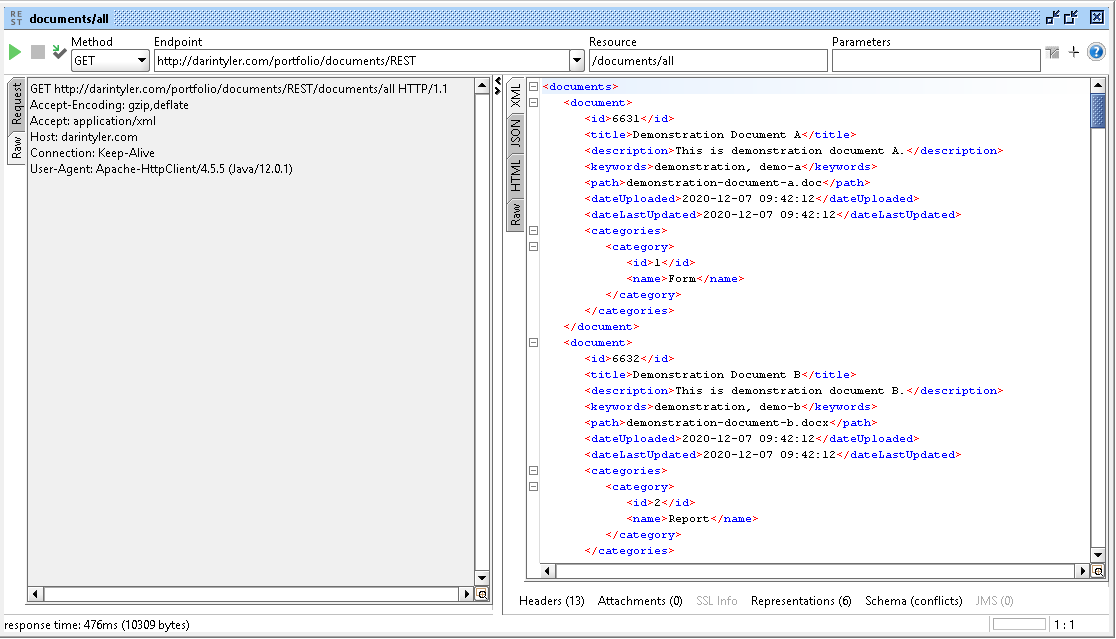Viewport: 1116px width, 639px height.
Task: Click the magnifier icon under the request pane
Action: click(482, 594)
